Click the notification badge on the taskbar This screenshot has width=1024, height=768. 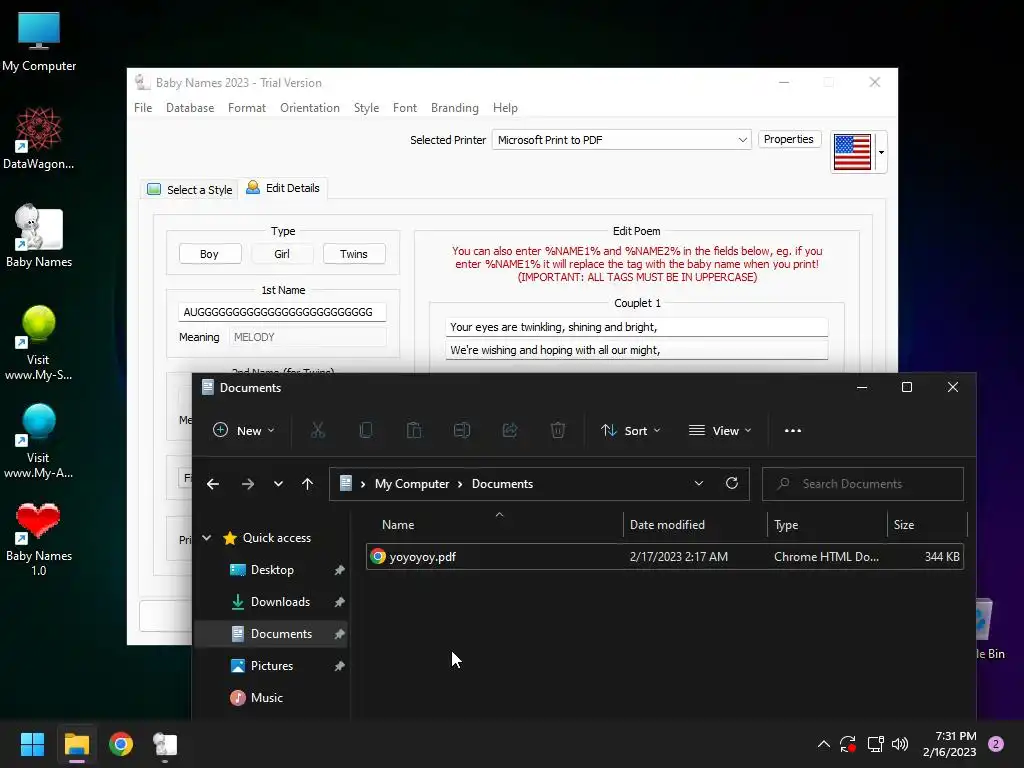click(996, 744)
